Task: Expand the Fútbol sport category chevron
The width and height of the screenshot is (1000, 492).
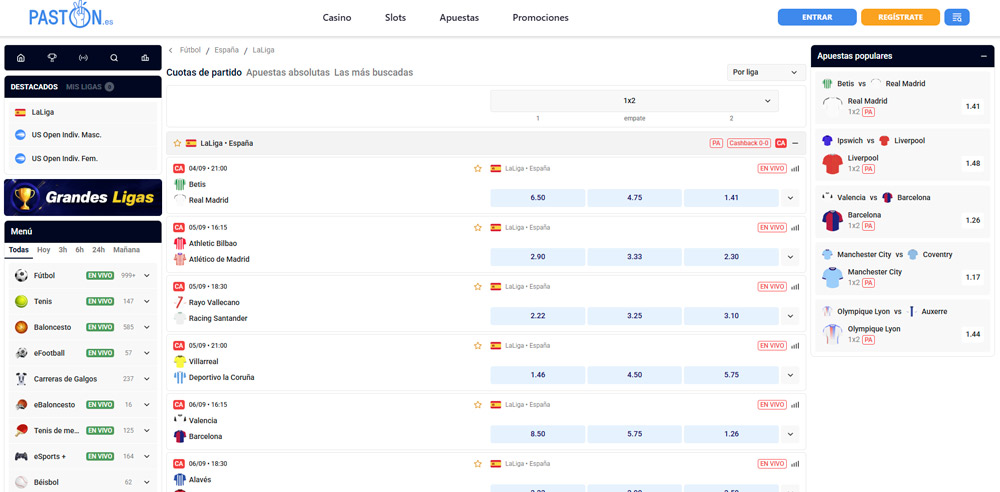Action: point(147,276)
